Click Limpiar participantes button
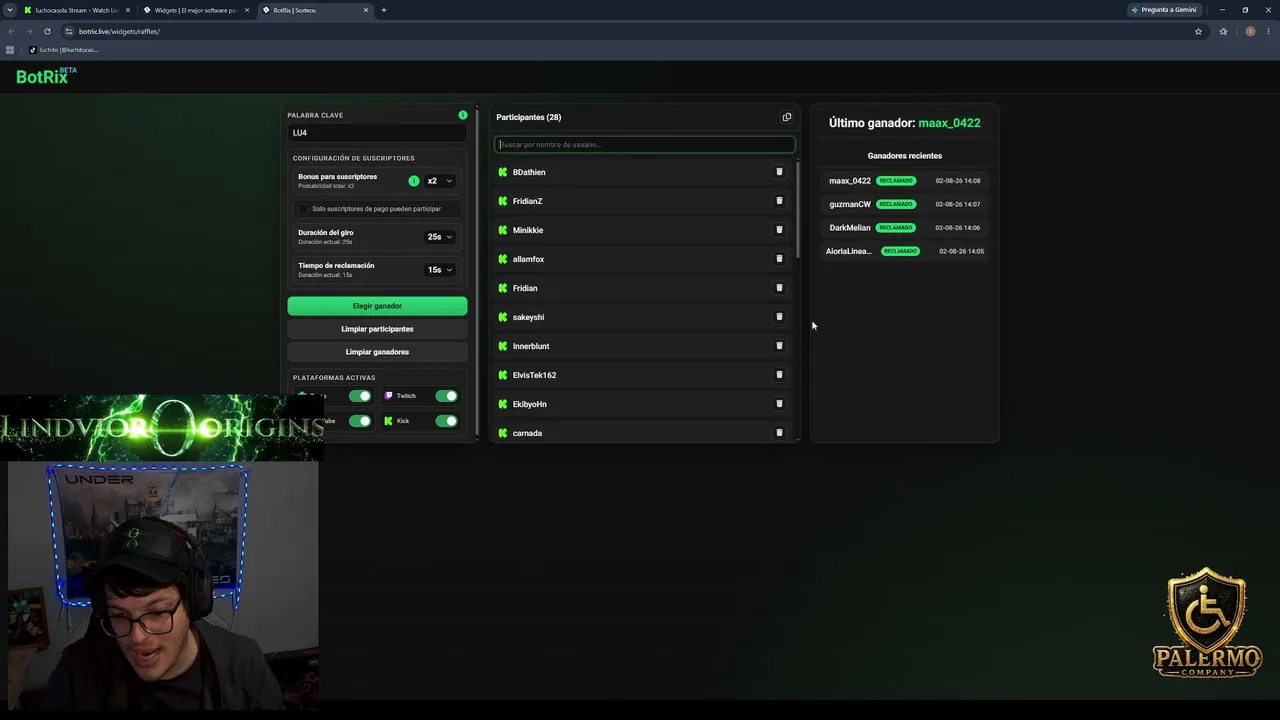Image resolution: width=1280 pixels, height=720 pixels. (x=377, y=329)
